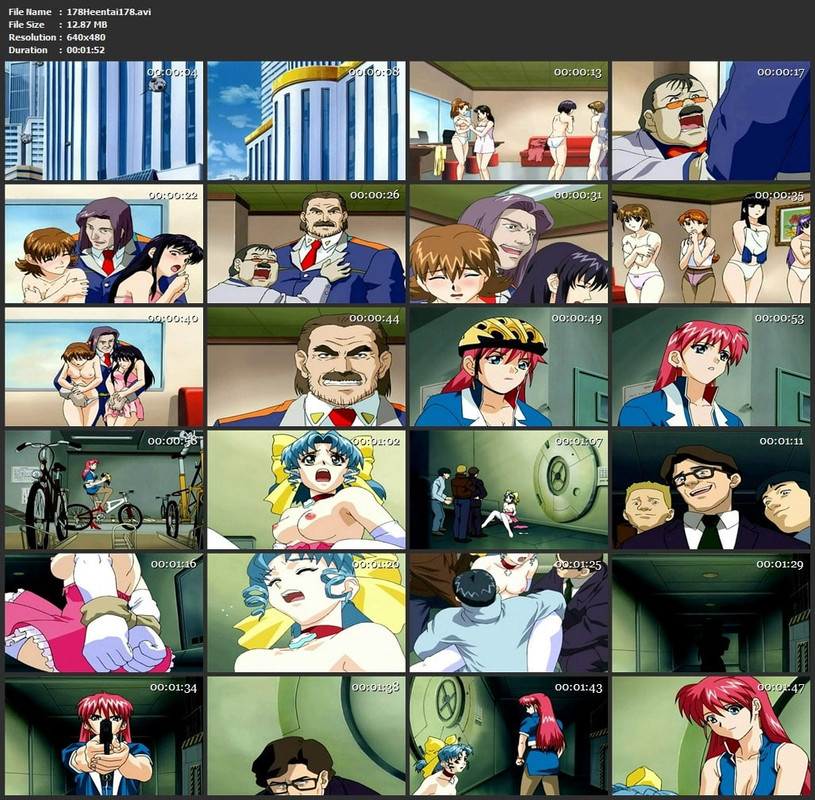
Task: Open the bicycle garage frame at 00:00:58
Action: coord(104,490)
